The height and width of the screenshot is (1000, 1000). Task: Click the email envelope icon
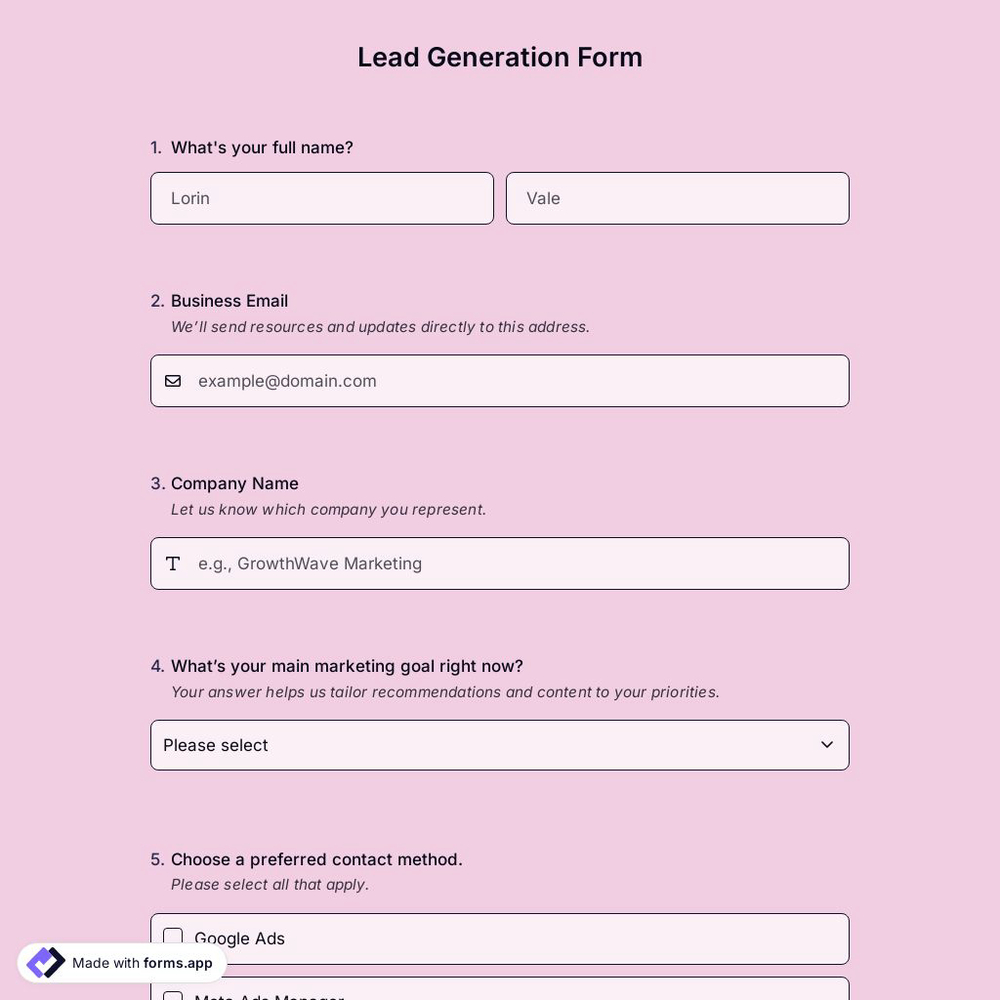[x=173, y=381]
